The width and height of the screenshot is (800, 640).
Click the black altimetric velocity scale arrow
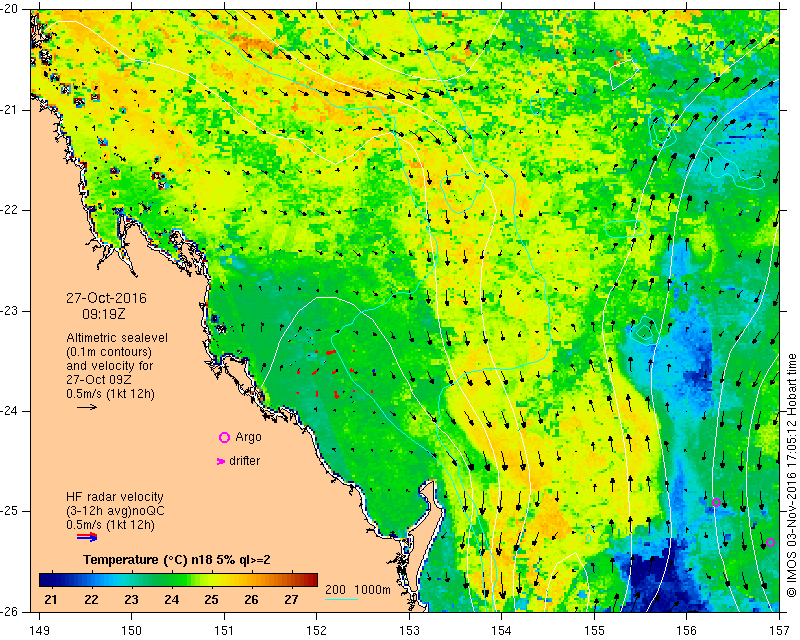(x=87, y=407)
